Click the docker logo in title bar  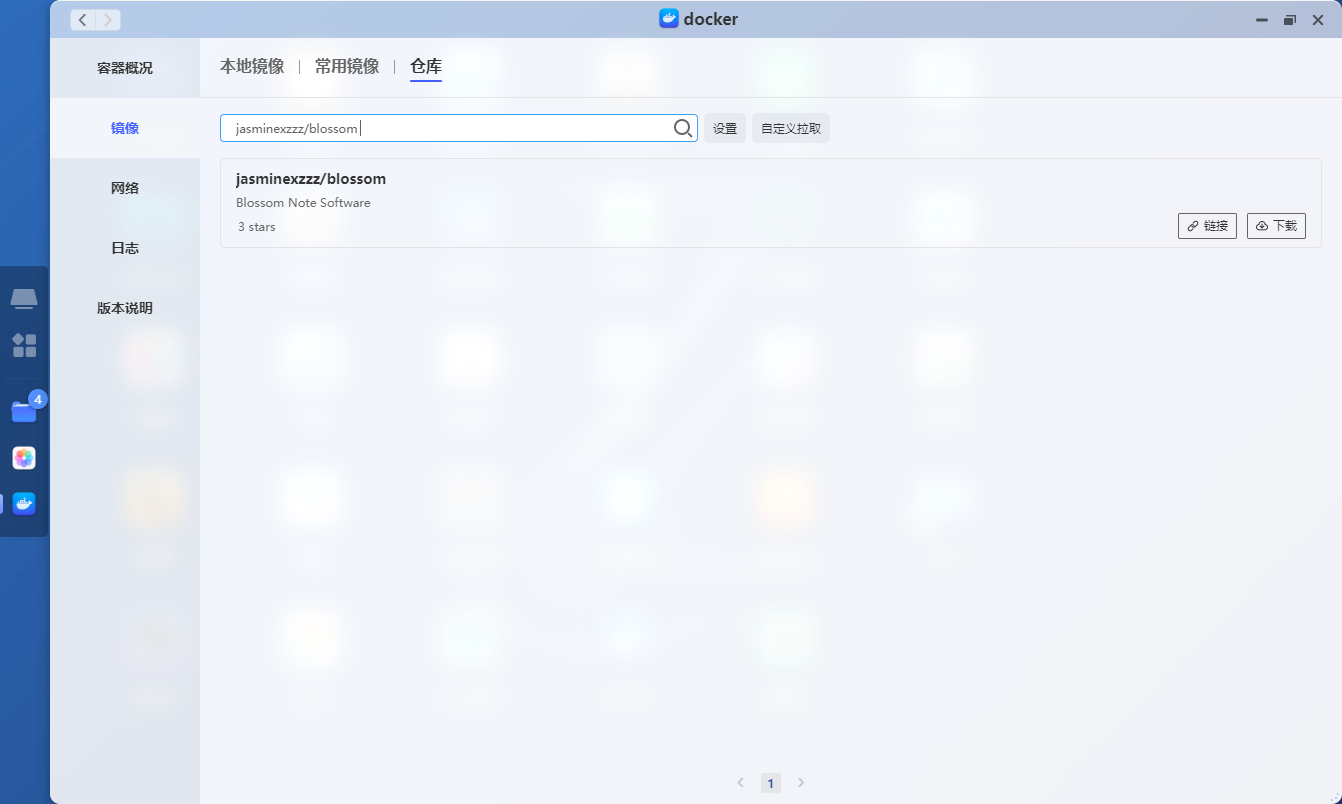pos(669,19)
